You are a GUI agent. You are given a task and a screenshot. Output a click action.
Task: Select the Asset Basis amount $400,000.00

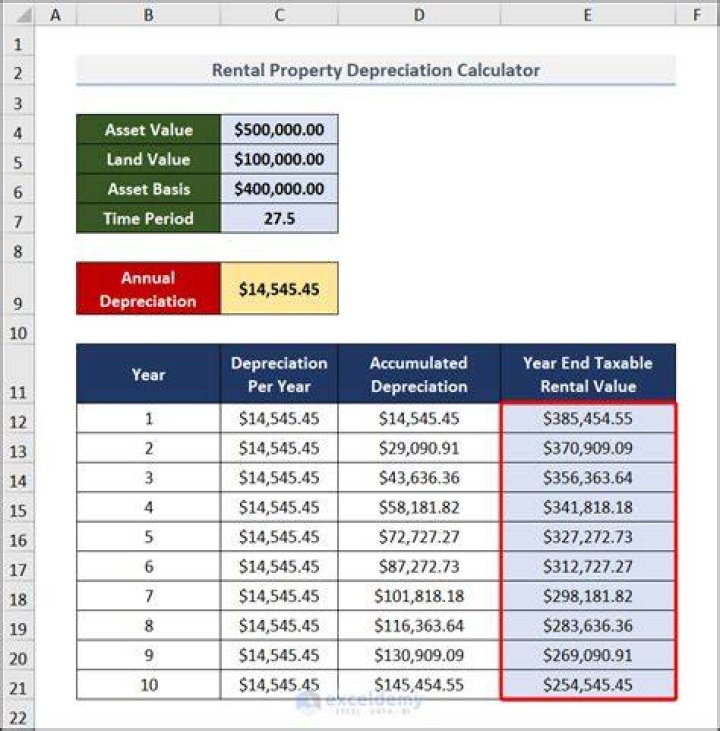279,189
